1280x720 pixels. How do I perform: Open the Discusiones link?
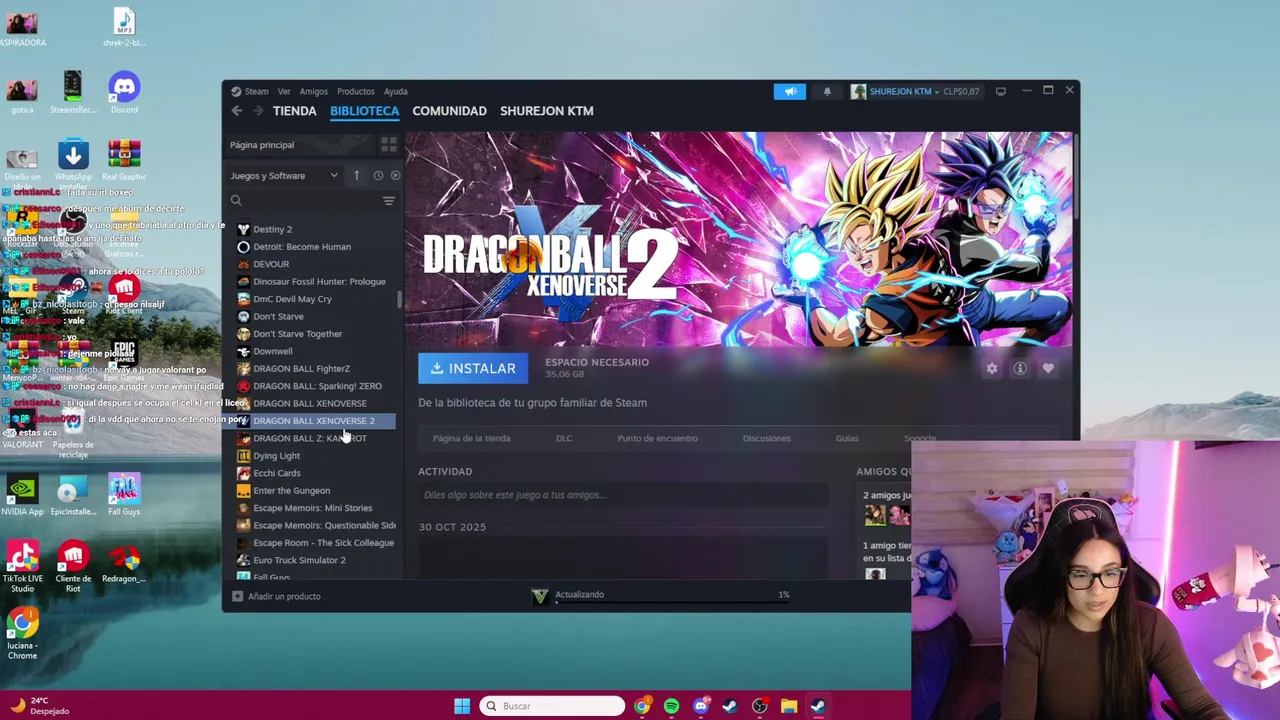click(x=766, y=438)
